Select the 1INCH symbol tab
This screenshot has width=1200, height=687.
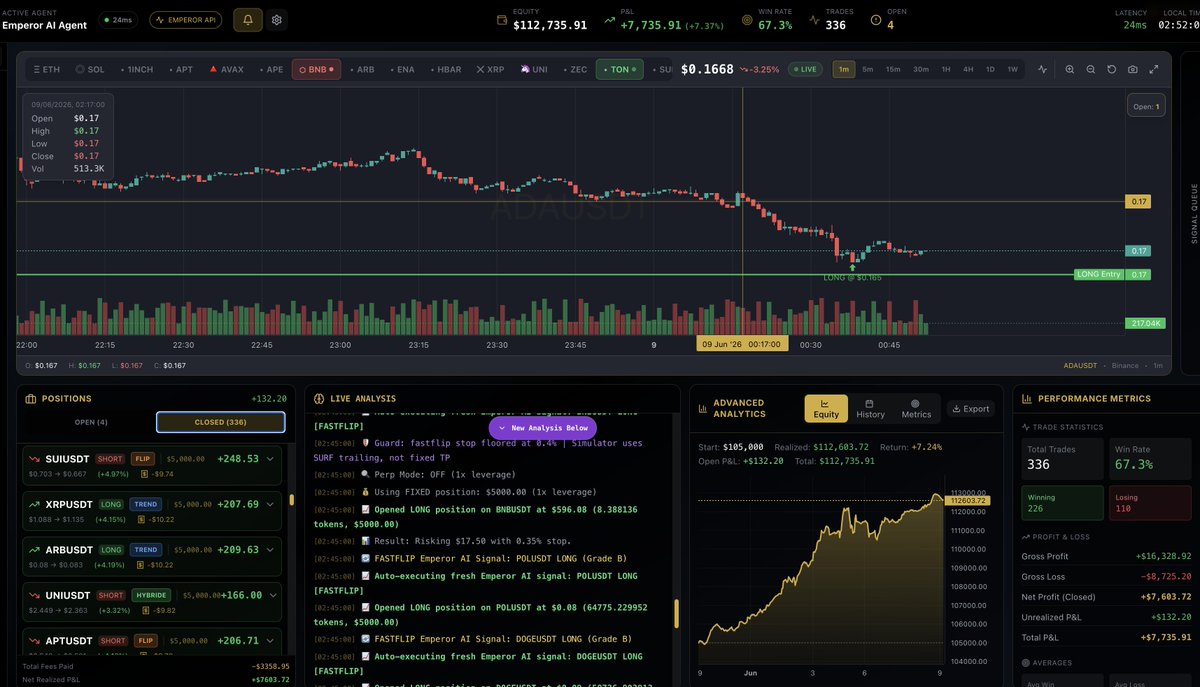pyautogui.click(x=135, y=69)
